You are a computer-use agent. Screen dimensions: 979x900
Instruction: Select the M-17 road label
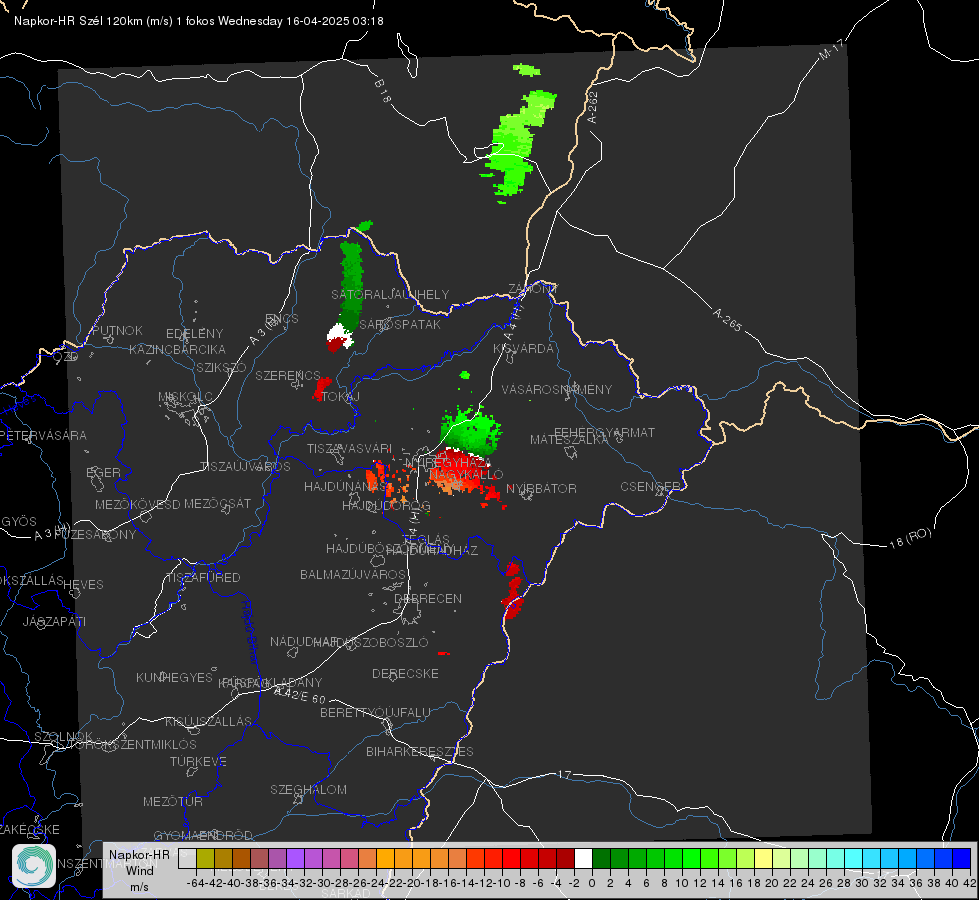click(x=831, y=50)
